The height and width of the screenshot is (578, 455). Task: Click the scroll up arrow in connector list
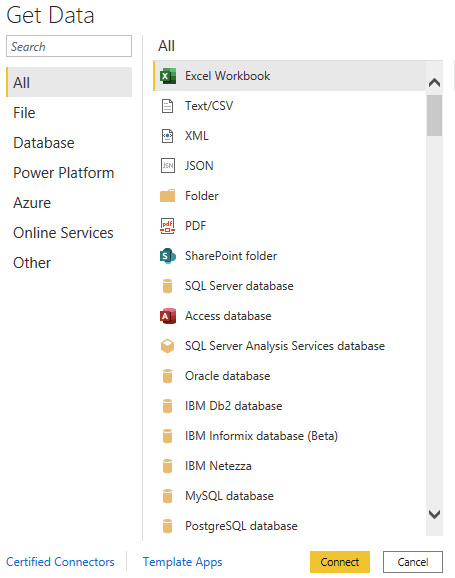click(x=434, y=83)
